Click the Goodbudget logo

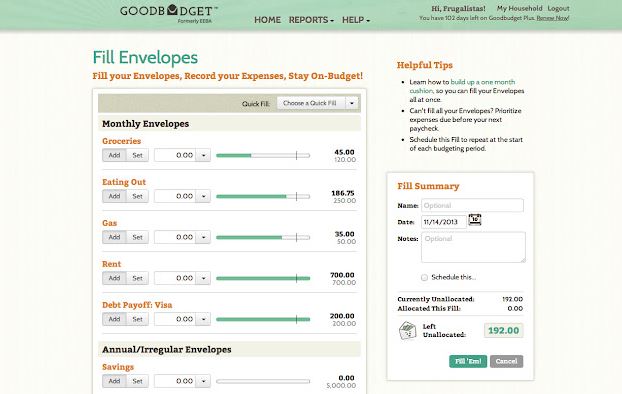point(169,13)
